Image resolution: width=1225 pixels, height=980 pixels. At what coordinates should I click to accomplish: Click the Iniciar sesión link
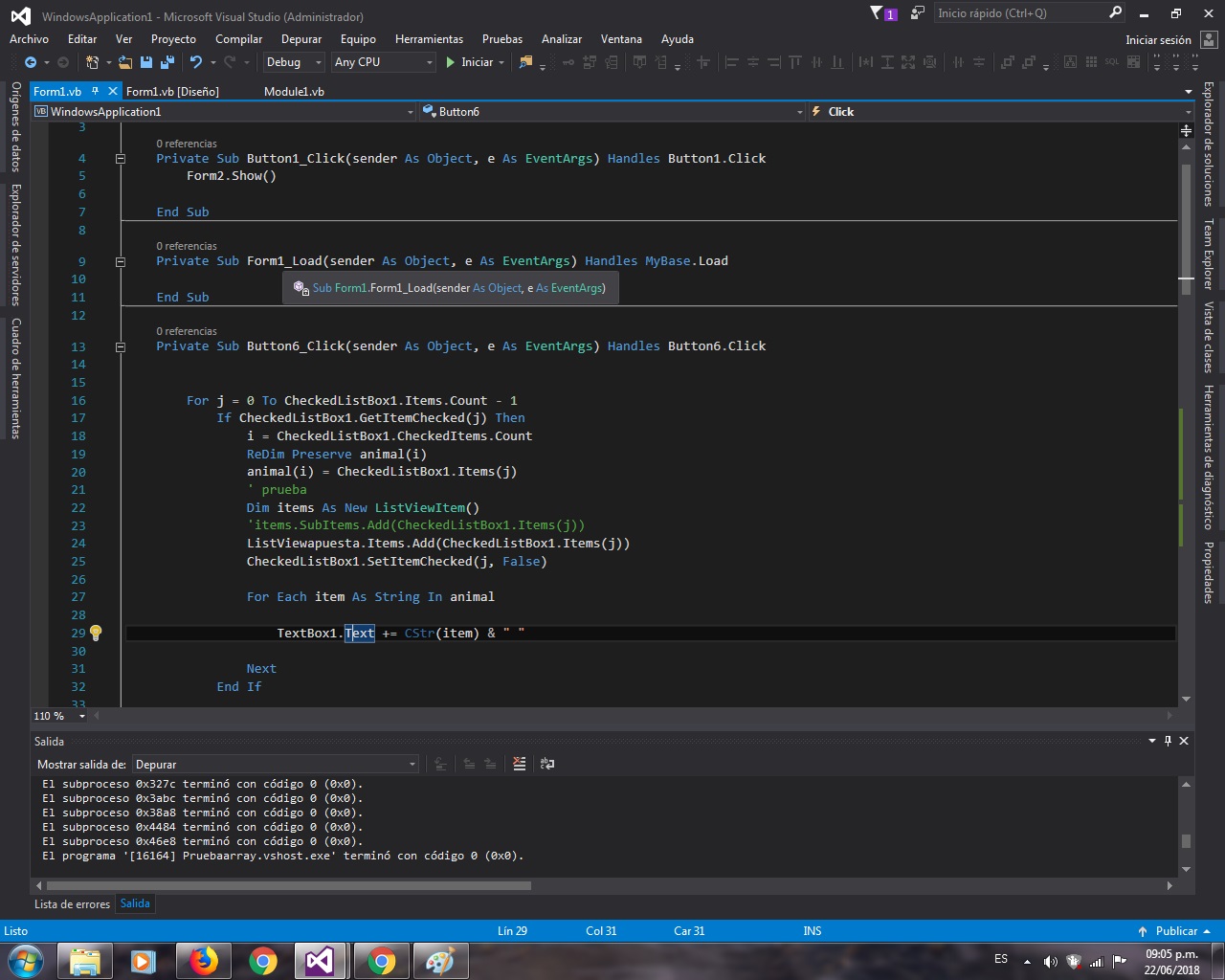(x=1158, y=40)
